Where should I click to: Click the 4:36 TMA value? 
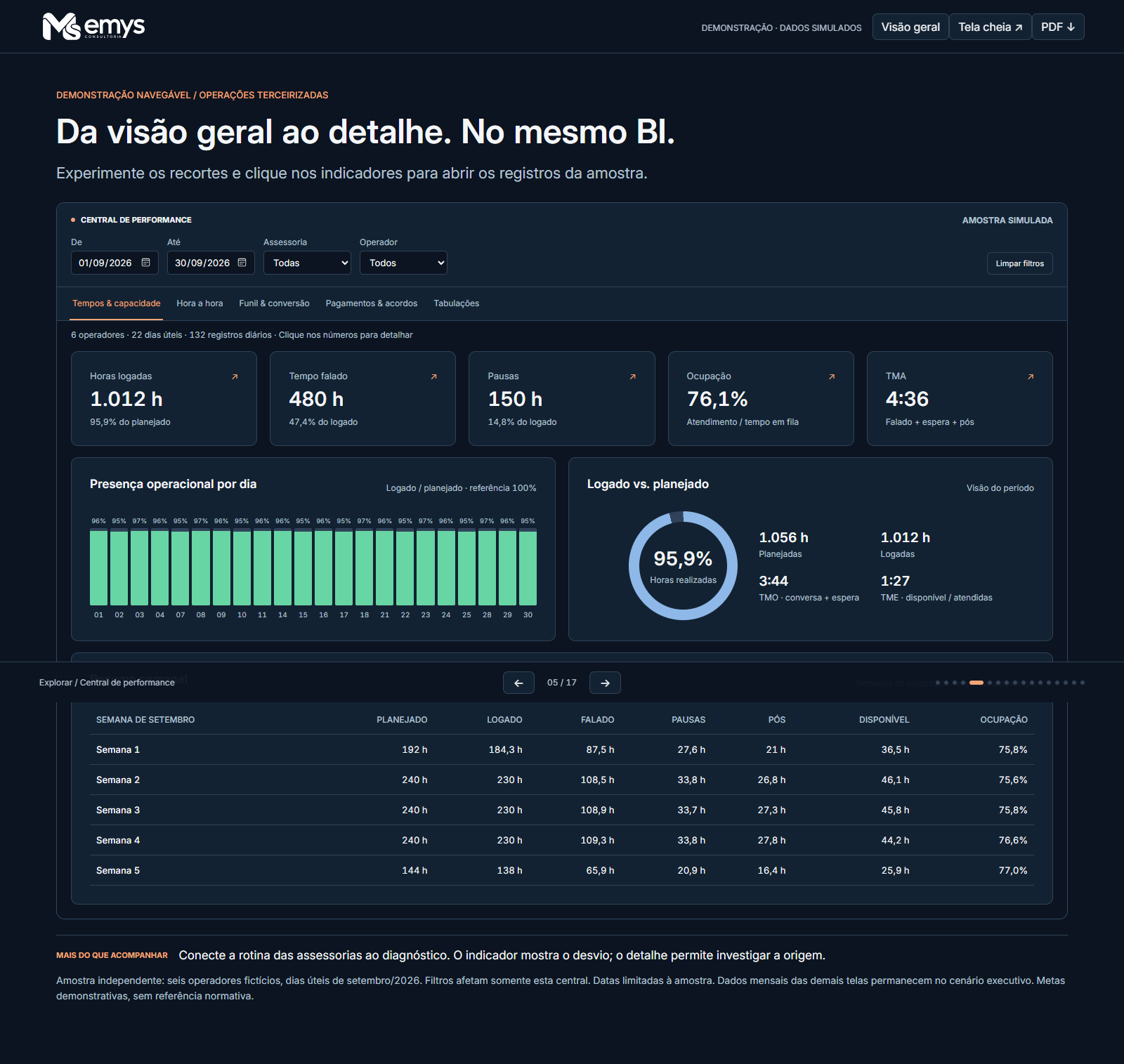907,399
